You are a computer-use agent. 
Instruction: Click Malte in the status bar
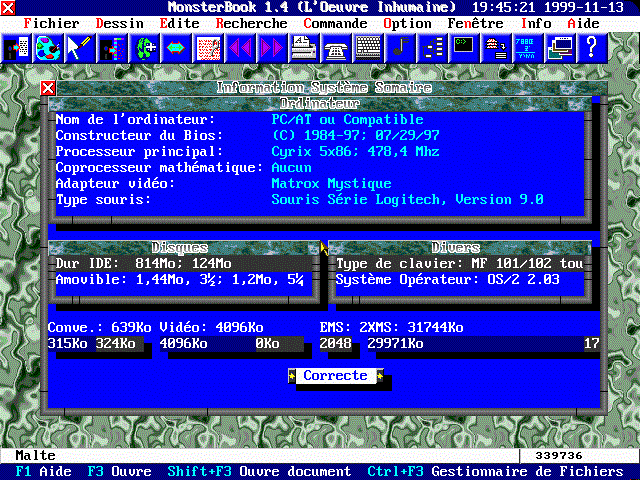point(36,456)
